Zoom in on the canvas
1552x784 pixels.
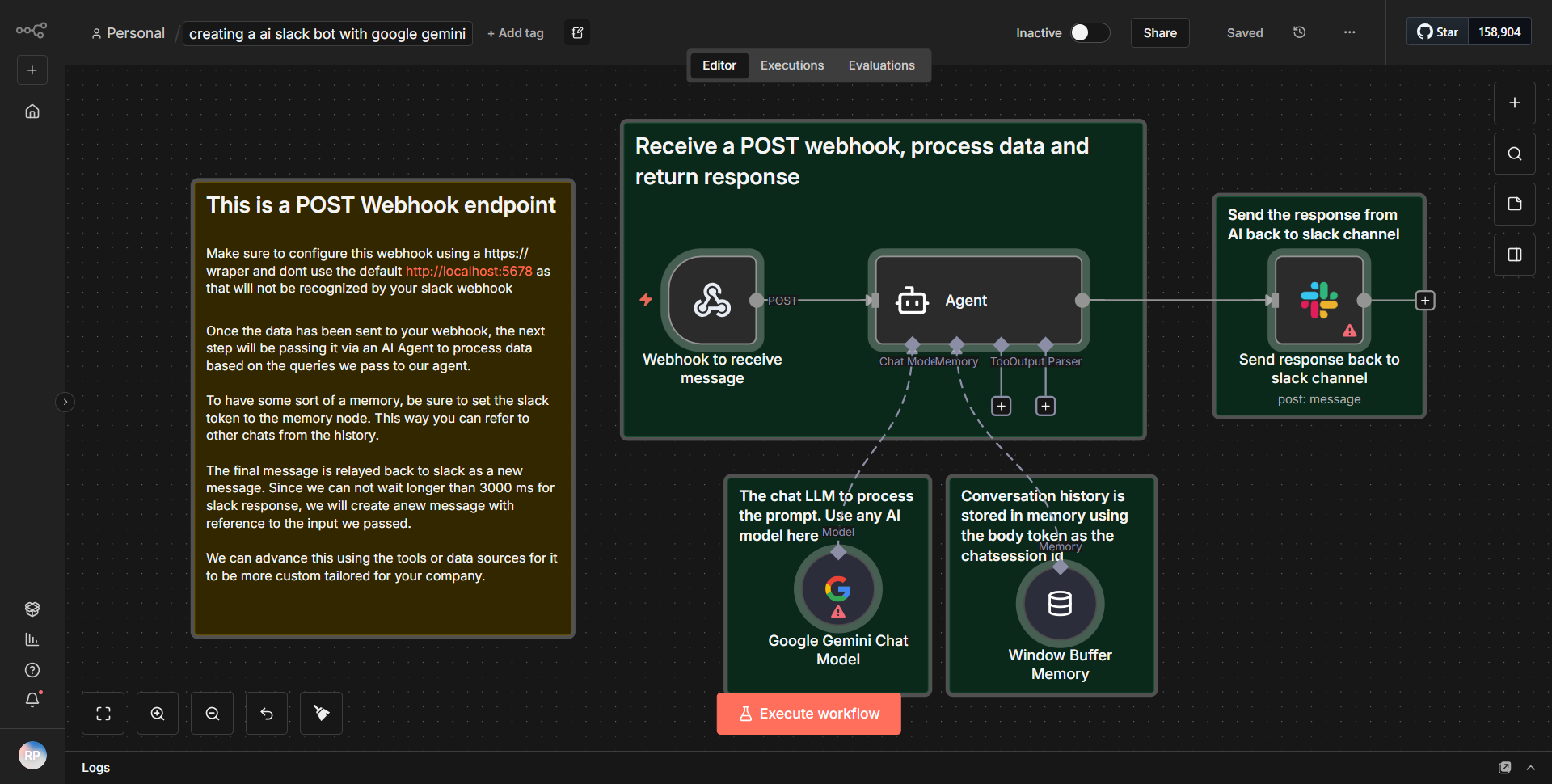[x=158, y=714]
